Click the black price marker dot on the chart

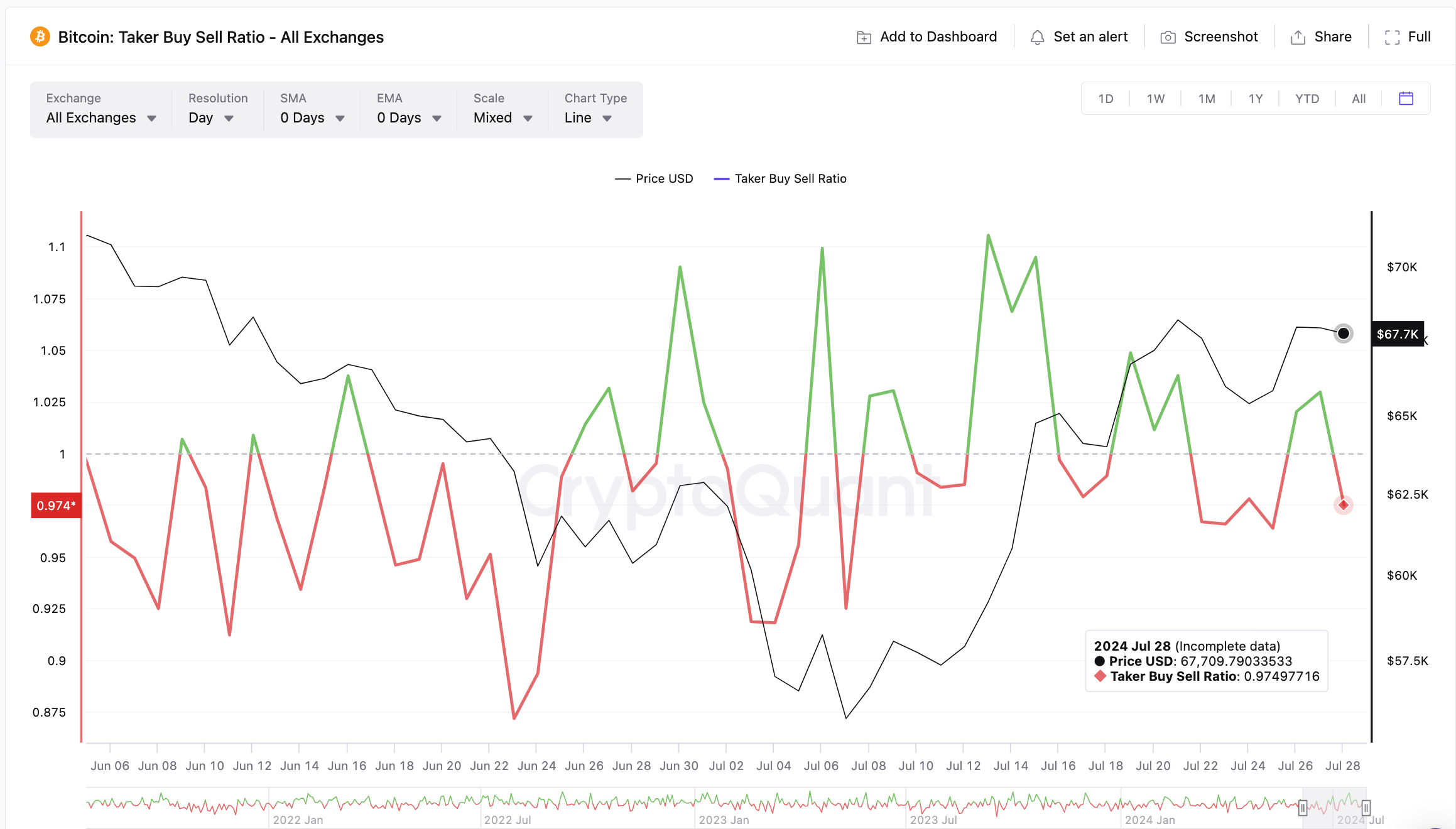coord(1343,333)
